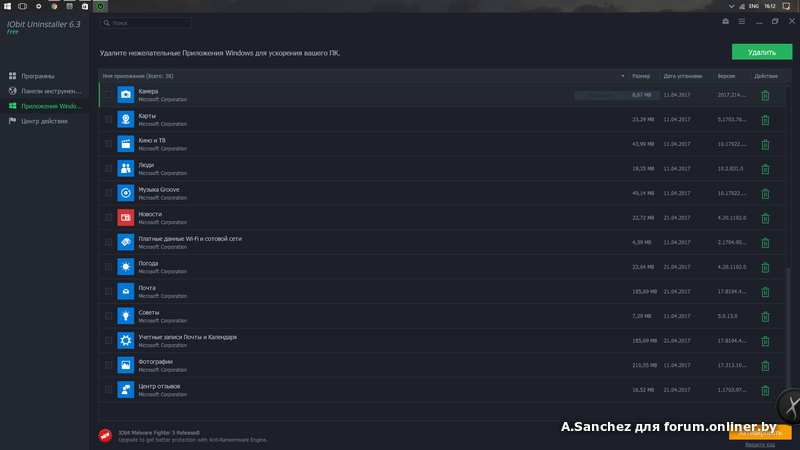Screen dimensions: 800x450
Task: Remove Центр отзывов via trash icon
Action: [x=765, y=390]
